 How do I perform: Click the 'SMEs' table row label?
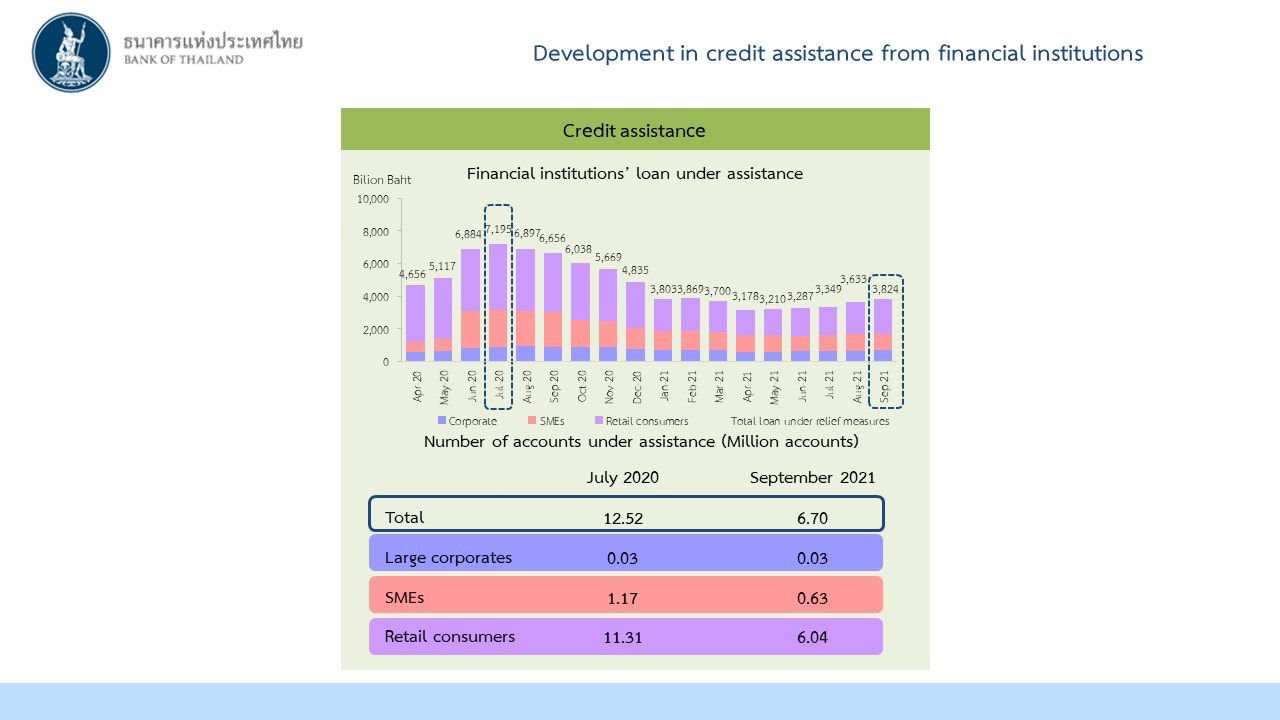(405, 597)
